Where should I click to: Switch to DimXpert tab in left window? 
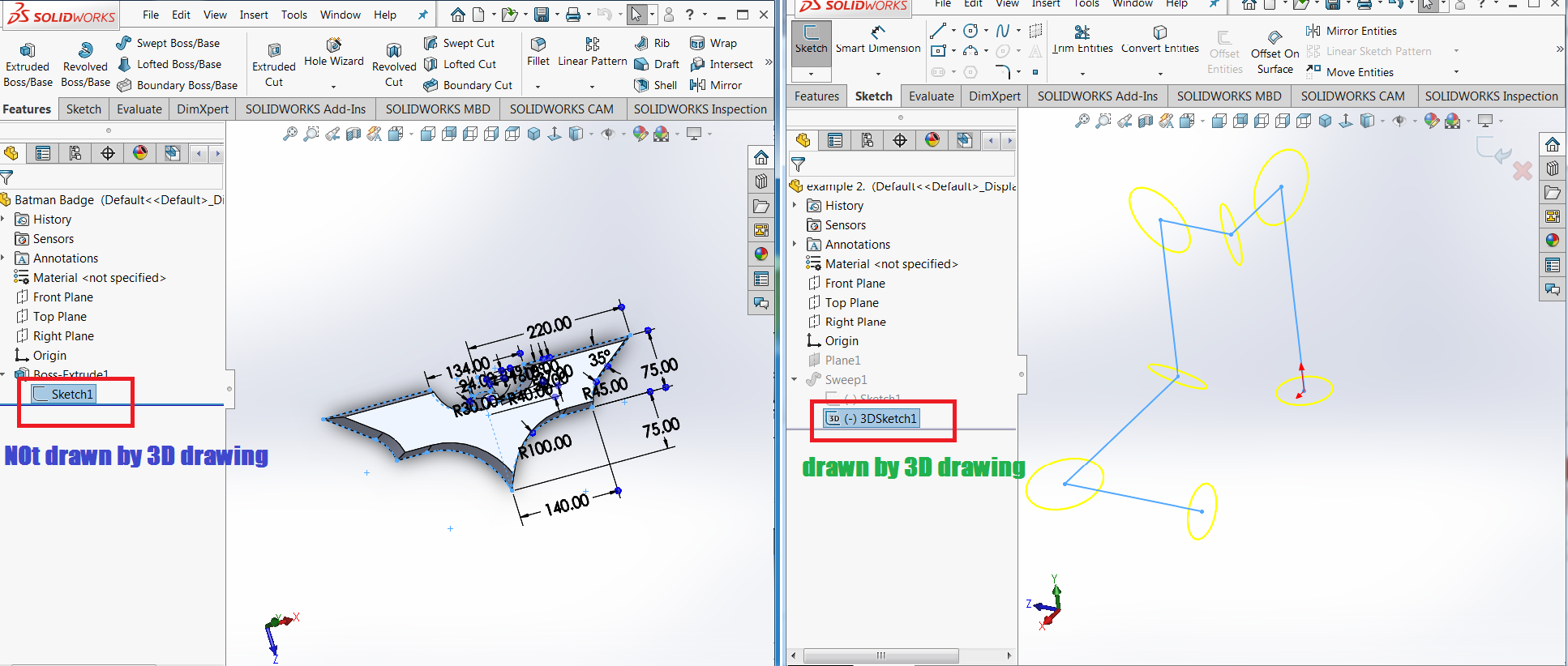203,109
